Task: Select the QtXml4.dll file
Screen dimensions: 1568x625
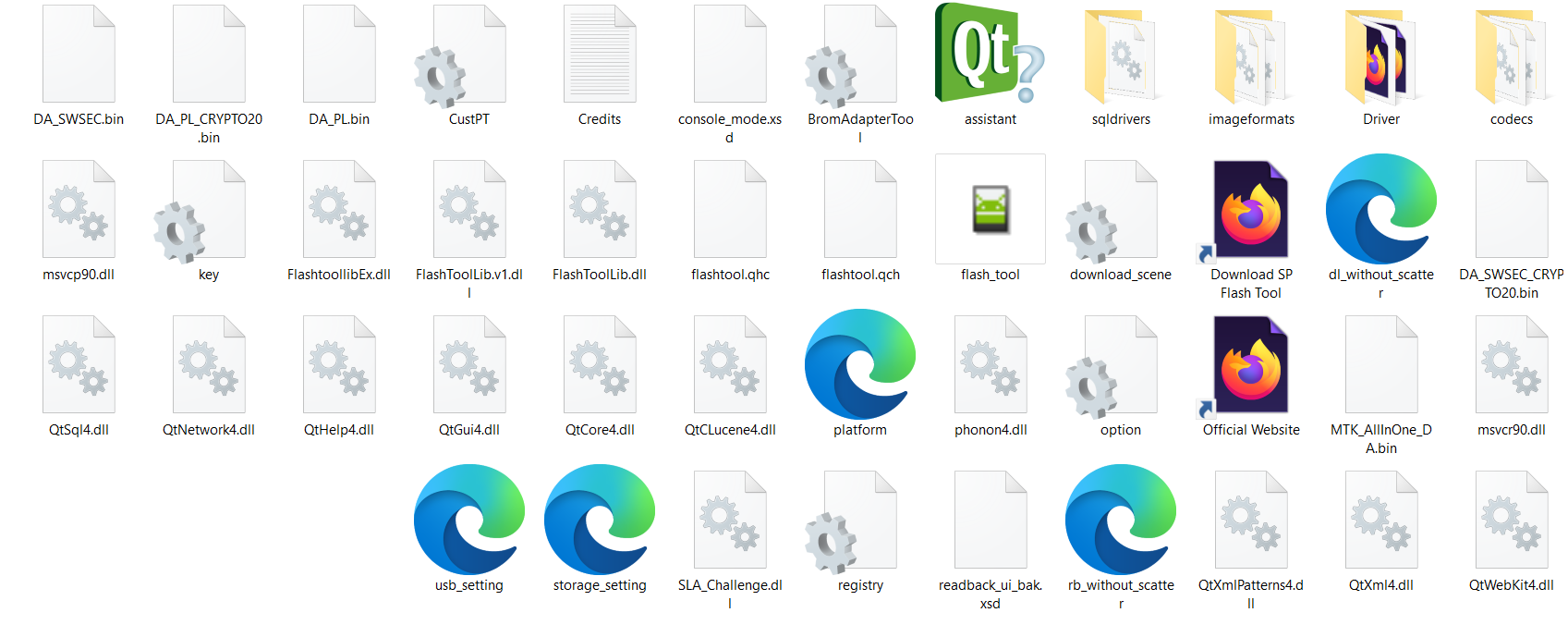Action: pos(1381,520)
